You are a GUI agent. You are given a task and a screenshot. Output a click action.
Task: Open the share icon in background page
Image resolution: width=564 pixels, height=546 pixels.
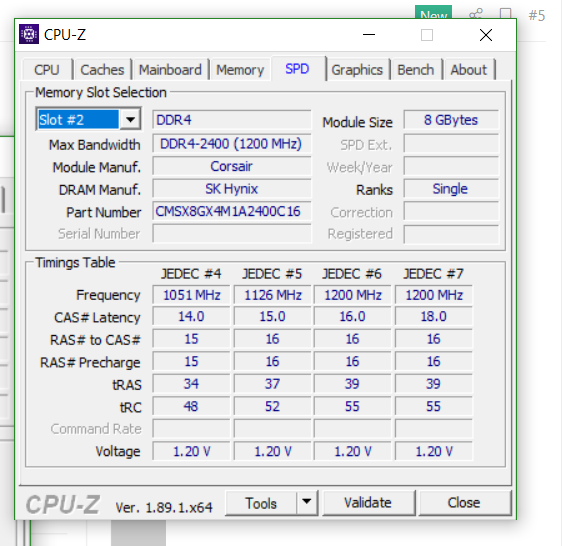(476, 14)
